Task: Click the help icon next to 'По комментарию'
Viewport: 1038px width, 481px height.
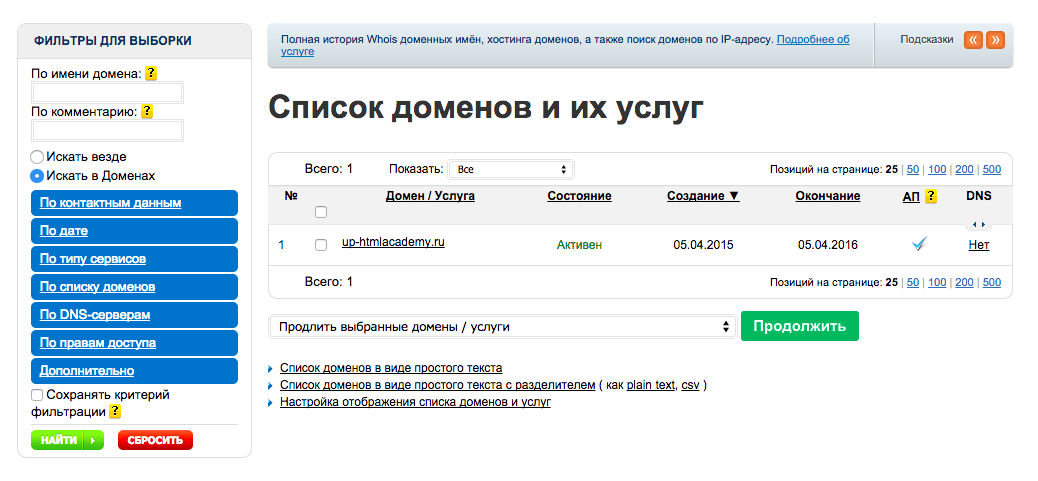Action: [147, 112]
